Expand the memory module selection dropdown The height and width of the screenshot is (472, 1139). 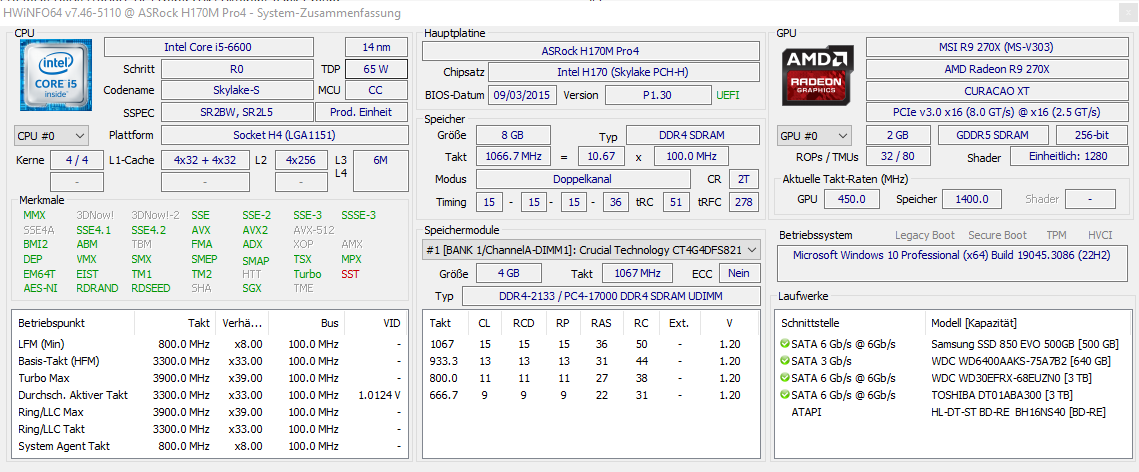[x=591, y=250]
